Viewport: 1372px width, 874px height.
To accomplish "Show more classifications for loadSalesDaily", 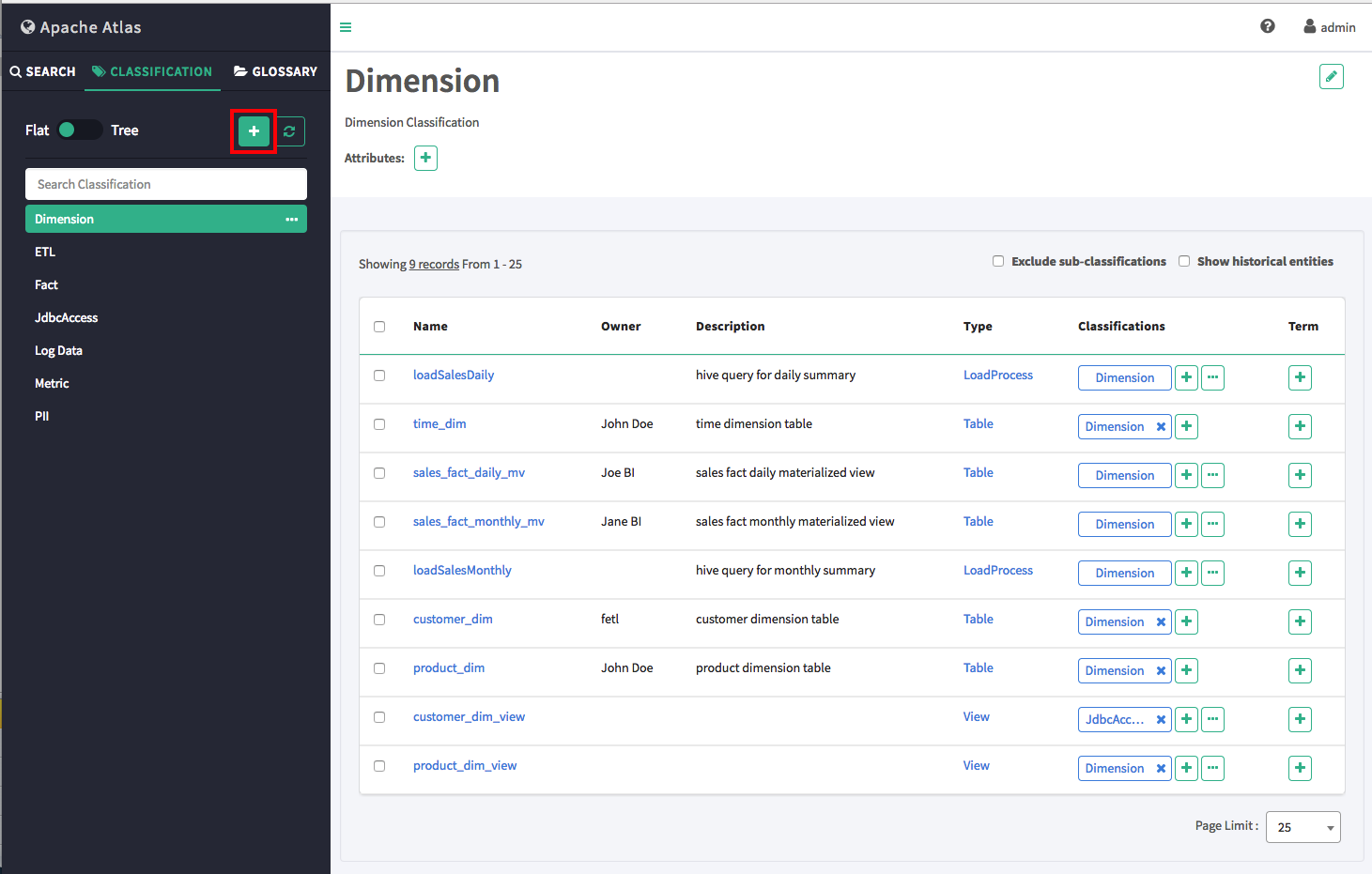I will point(1213,377).
